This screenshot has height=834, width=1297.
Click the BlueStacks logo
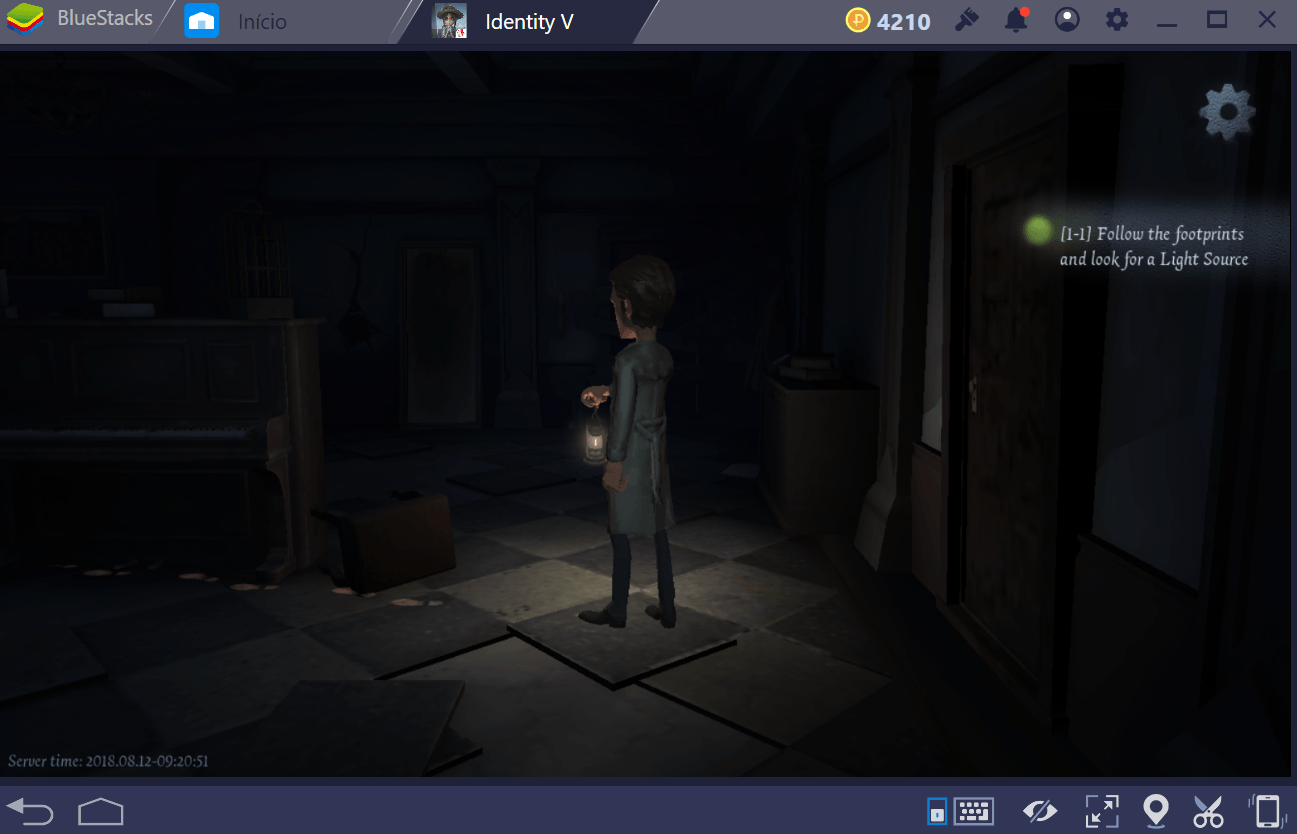(25, 19)
